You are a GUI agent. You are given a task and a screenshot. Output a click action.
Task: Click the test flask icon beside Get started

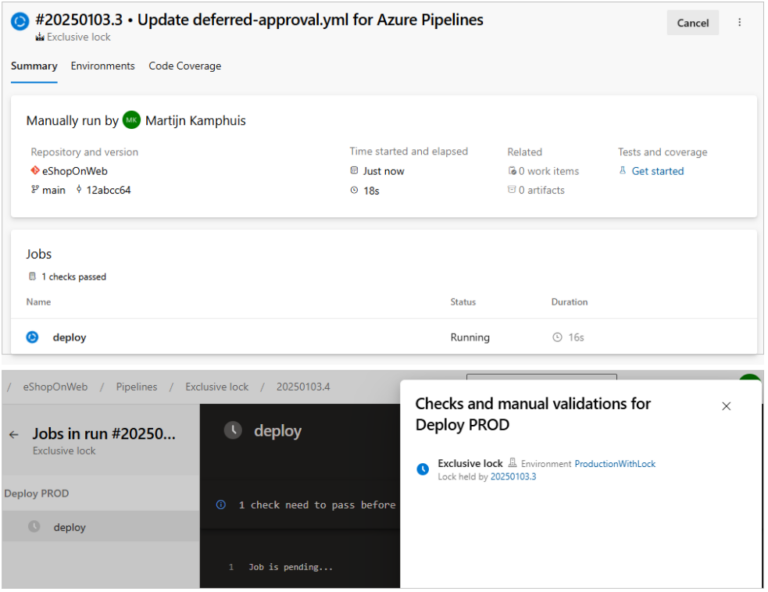pyautogui.click(x=623, y=170)
